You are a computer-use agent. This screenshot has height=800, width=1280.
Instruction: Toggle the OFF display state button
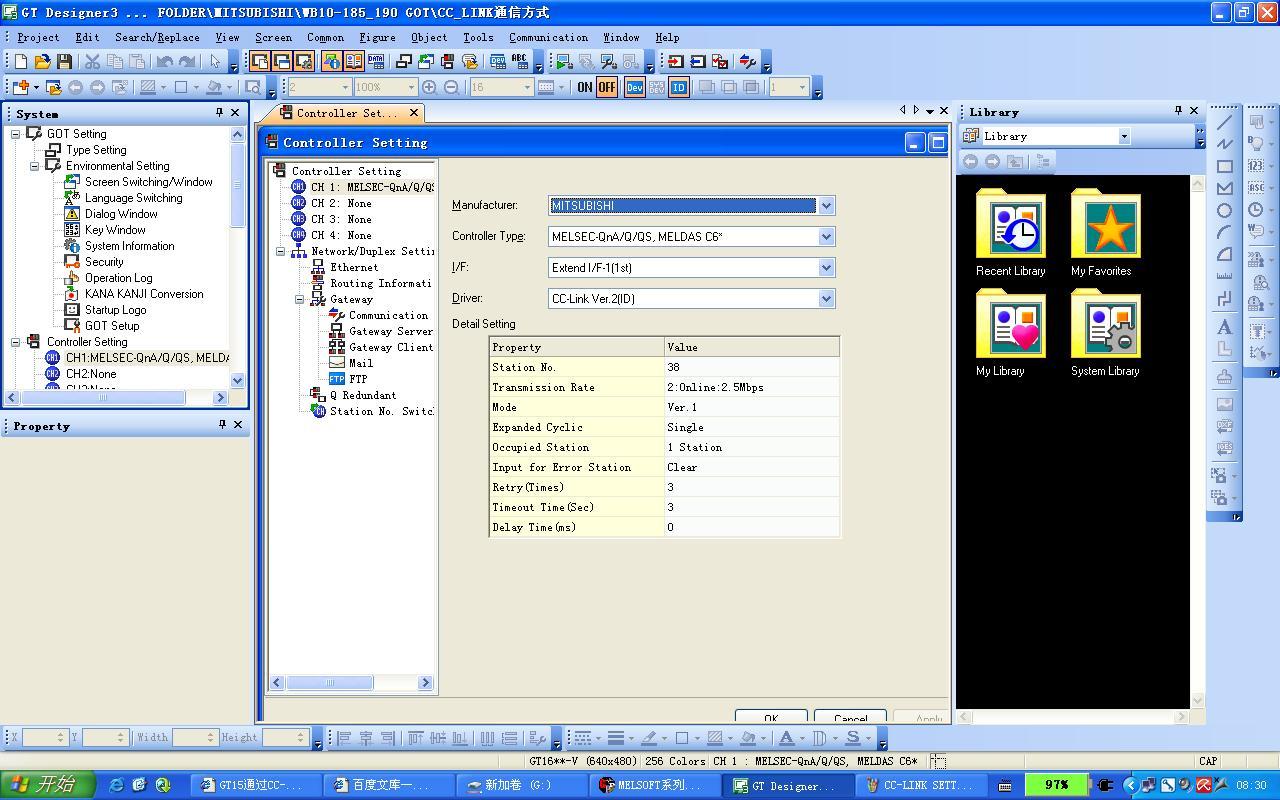tap(607, 87)
